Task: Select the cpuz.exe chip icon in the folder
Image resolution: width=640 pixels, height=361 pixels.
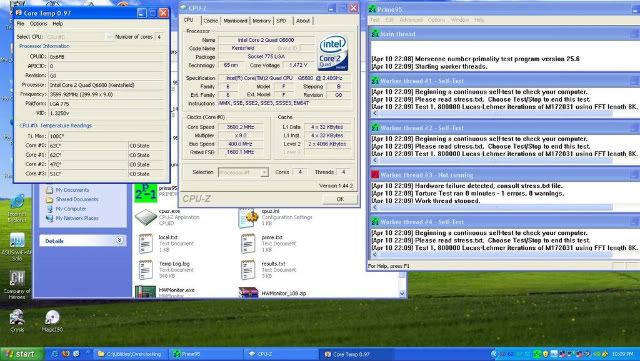Action: (x=146, y=217)
